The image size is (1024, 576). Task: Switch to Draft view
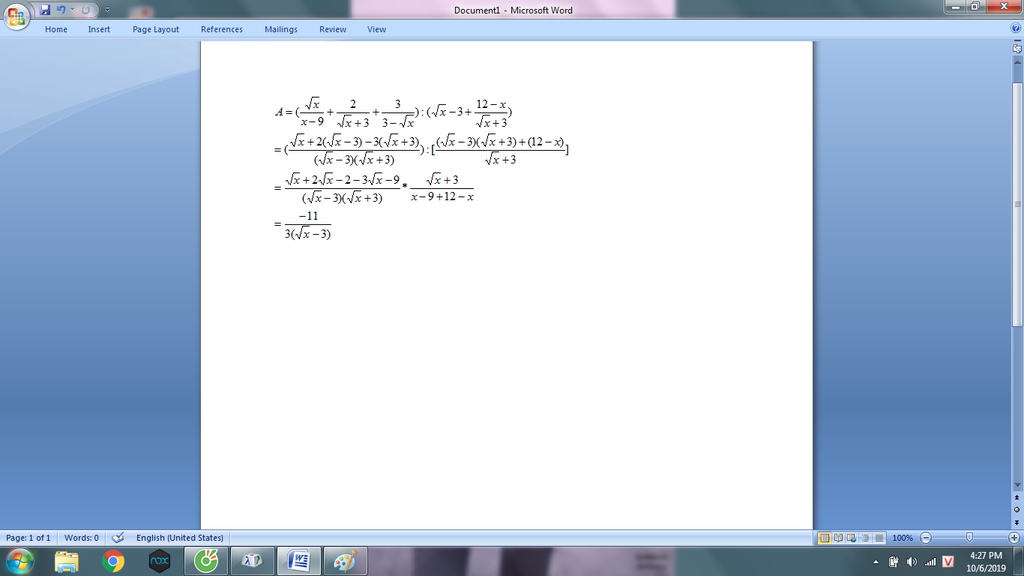pos(879,538)
